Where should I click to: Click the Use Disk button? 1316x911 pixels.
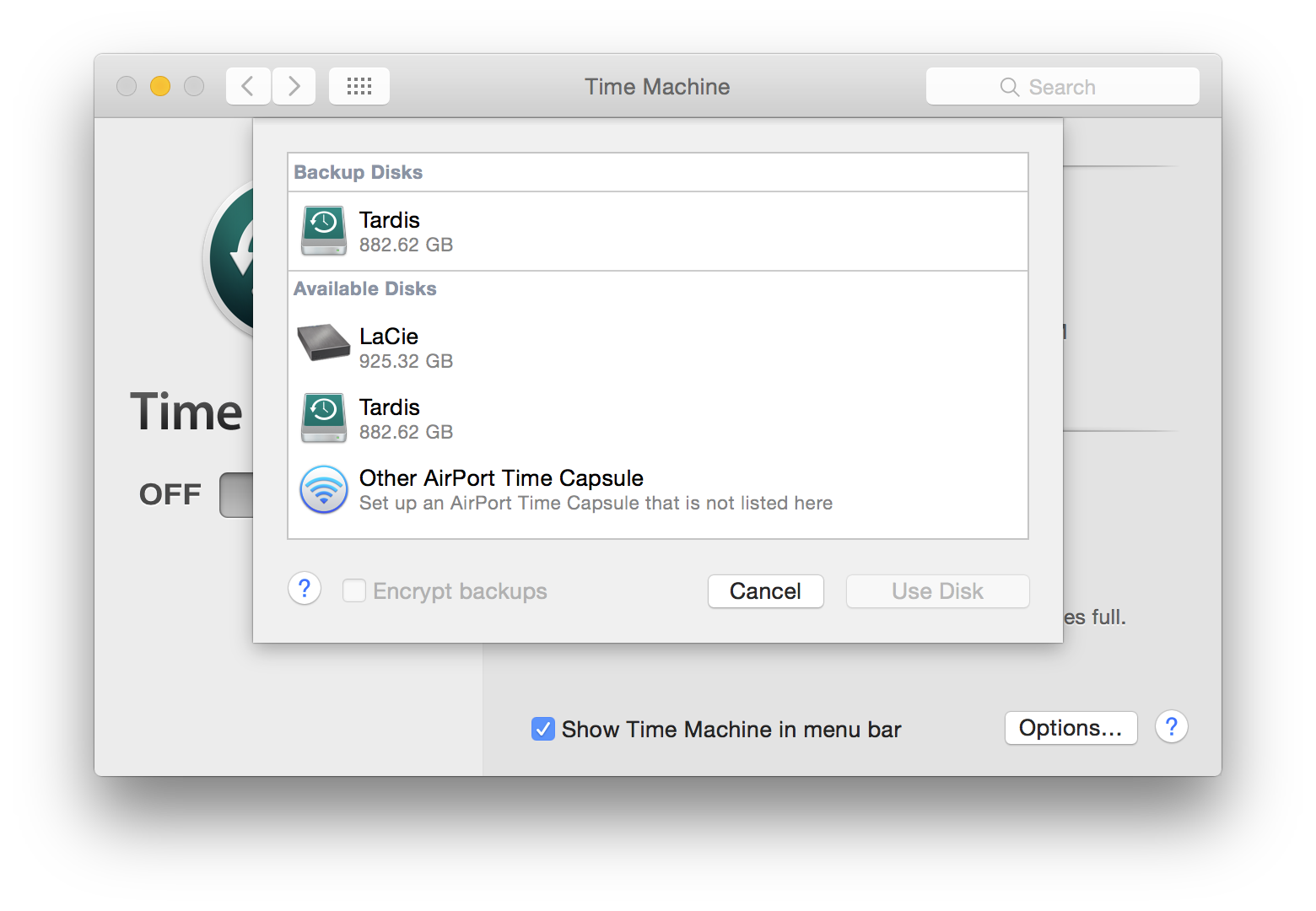938,591
